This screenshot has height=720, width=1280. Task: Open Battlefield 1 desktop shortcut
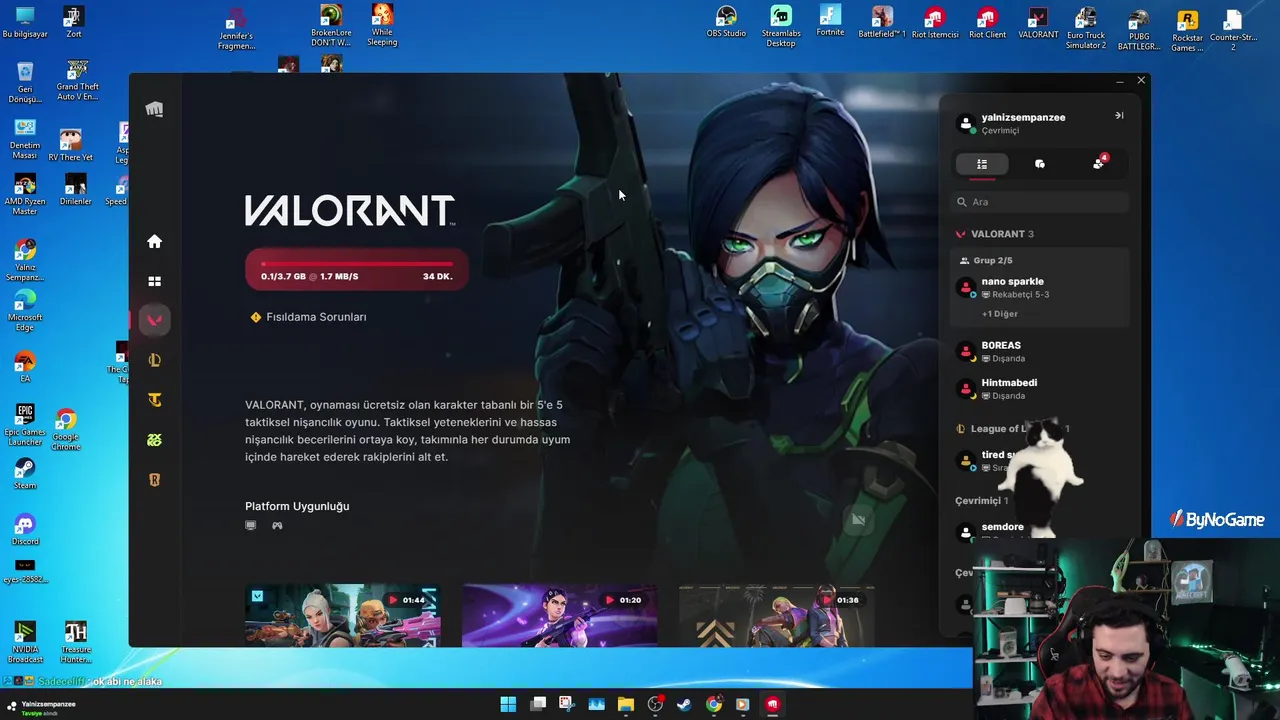click(x=882, y=22)
